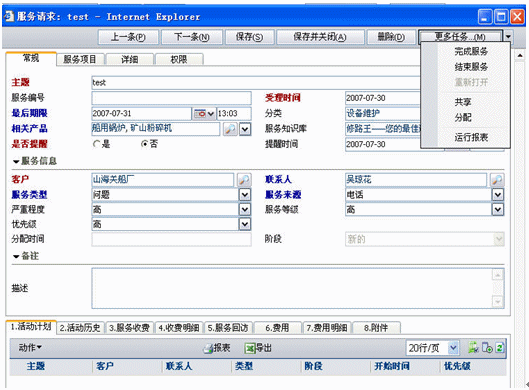Collapse the 备注 section

[x=16, y=257]
